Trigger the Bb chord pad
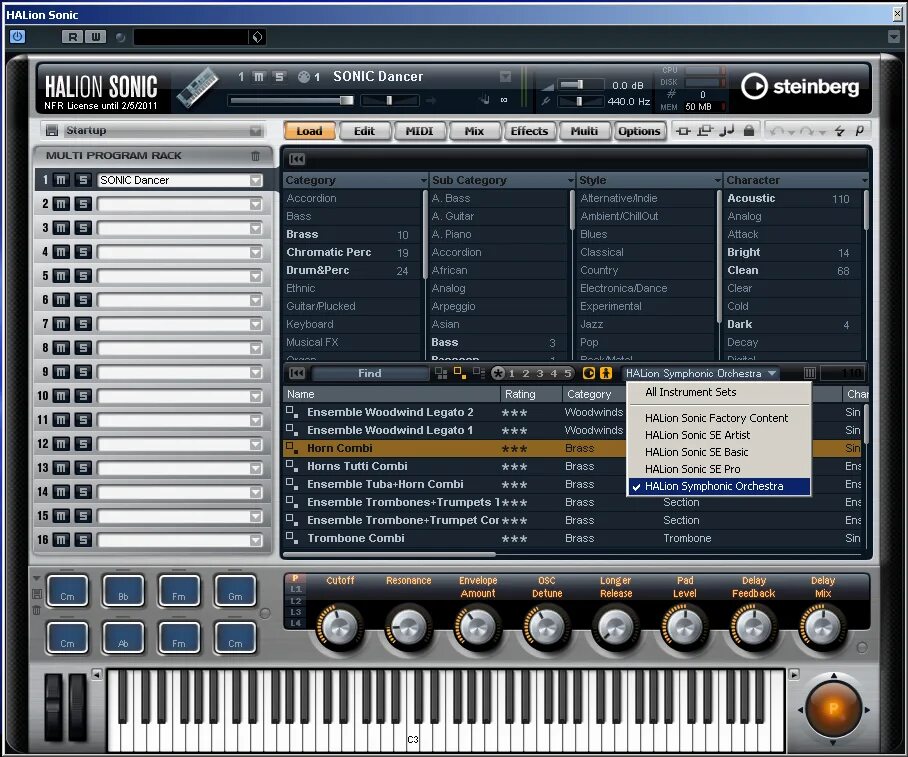 coord(123,591)
